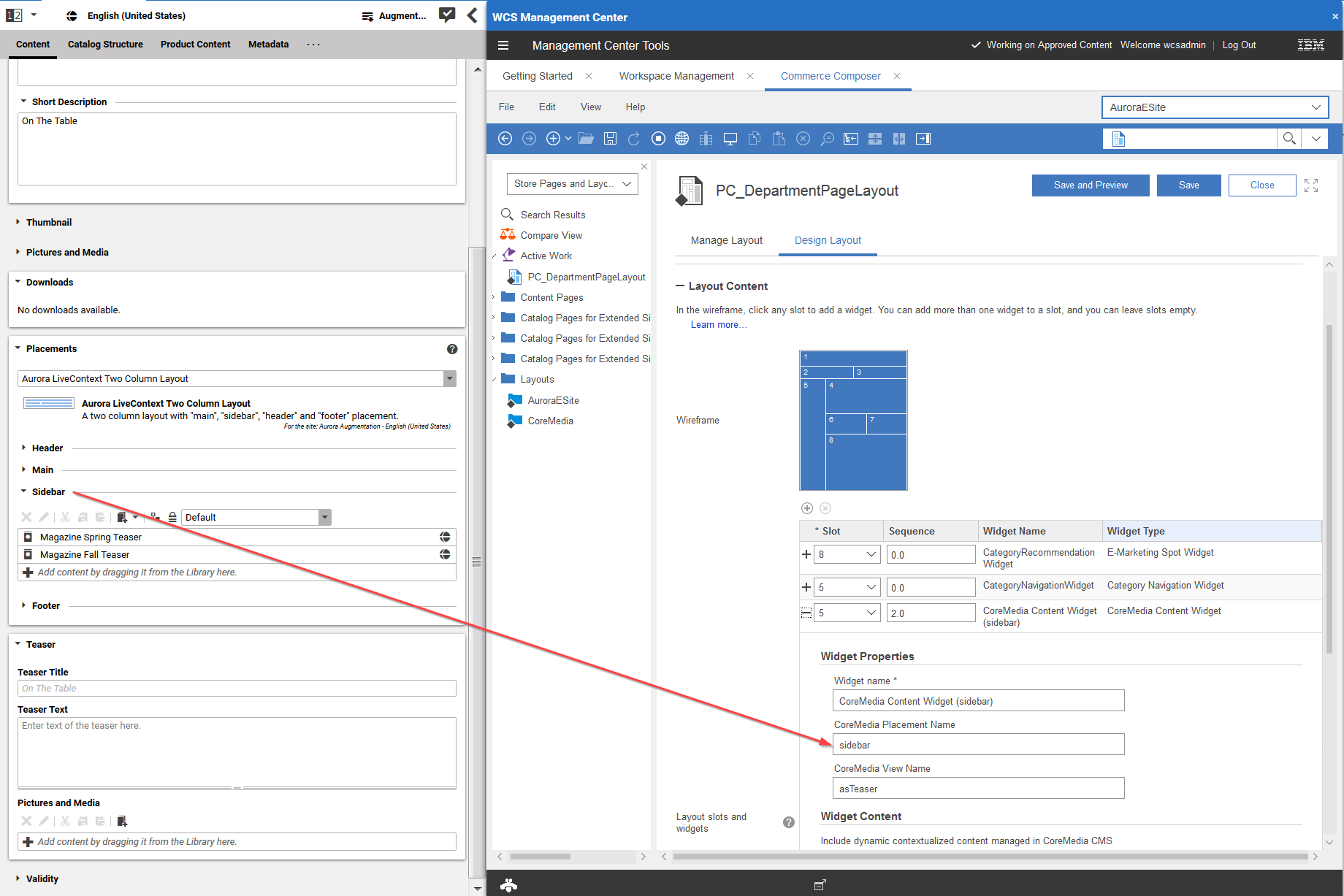The height and width of the screenshot is (896, 1344).
Task: Click the CoreMedia Placement Name input field
Action: tap(977, 745)
